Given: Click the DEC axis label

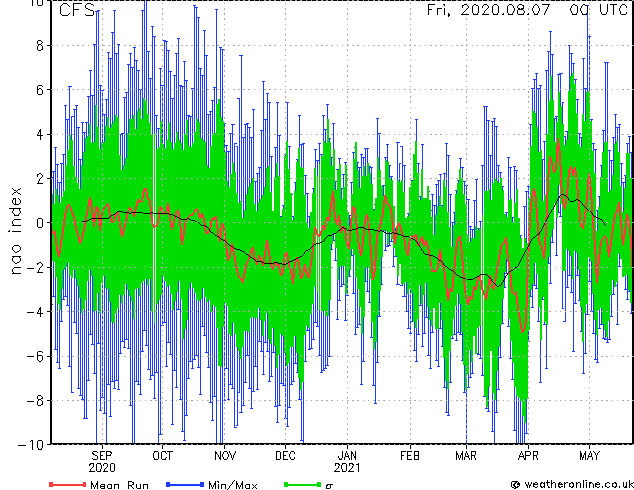Looking at the screenshot, I should coord(285,456).
